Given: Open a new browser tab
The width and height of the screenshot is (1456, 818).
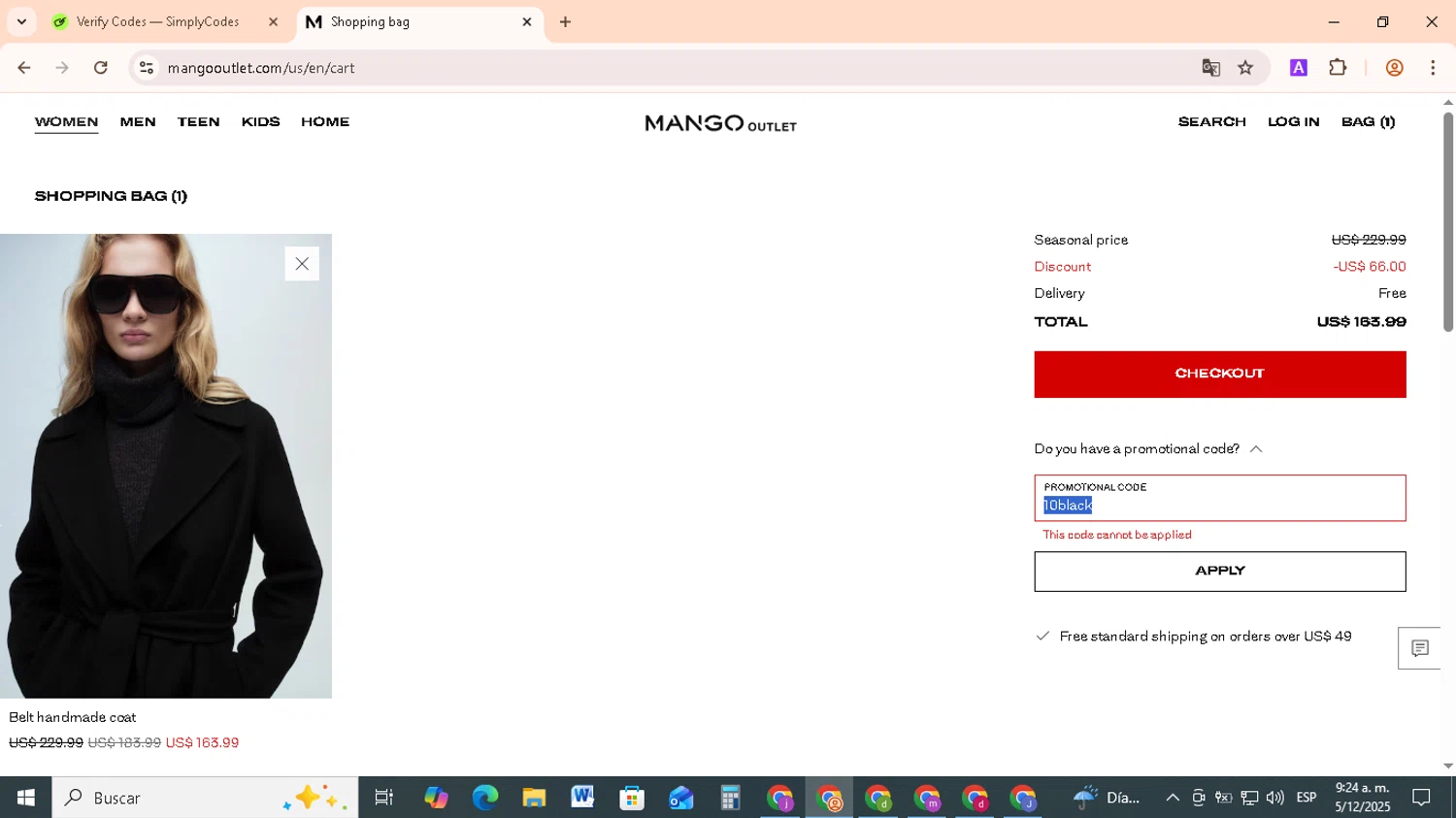Looking at the screenshot, I should 565,21.
